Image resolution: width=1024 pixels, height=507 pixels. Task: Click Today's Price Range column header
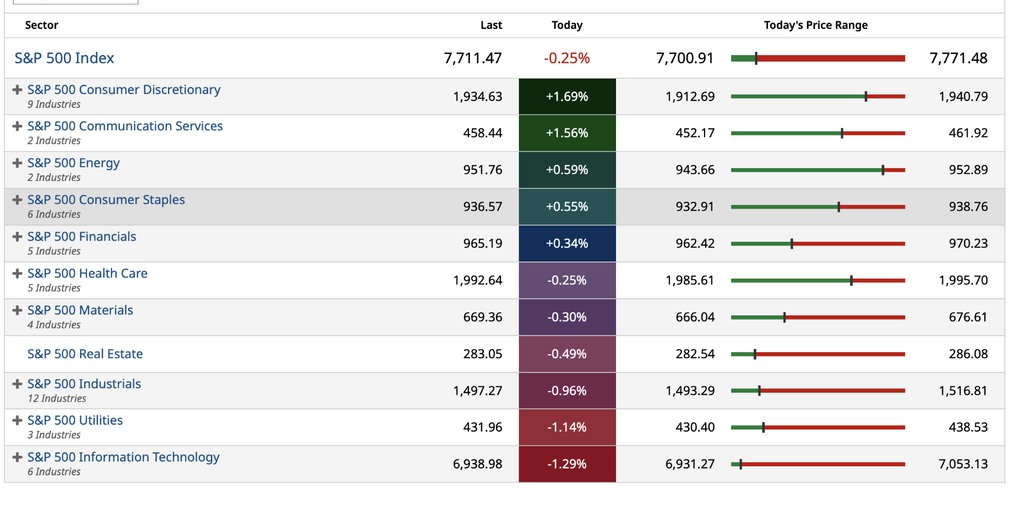tap(816, 25)
